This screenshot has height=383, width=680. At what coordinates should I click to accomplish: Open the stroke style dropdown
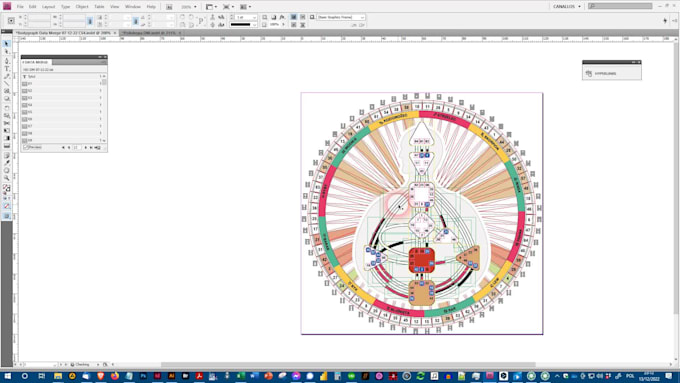point(255,25)
